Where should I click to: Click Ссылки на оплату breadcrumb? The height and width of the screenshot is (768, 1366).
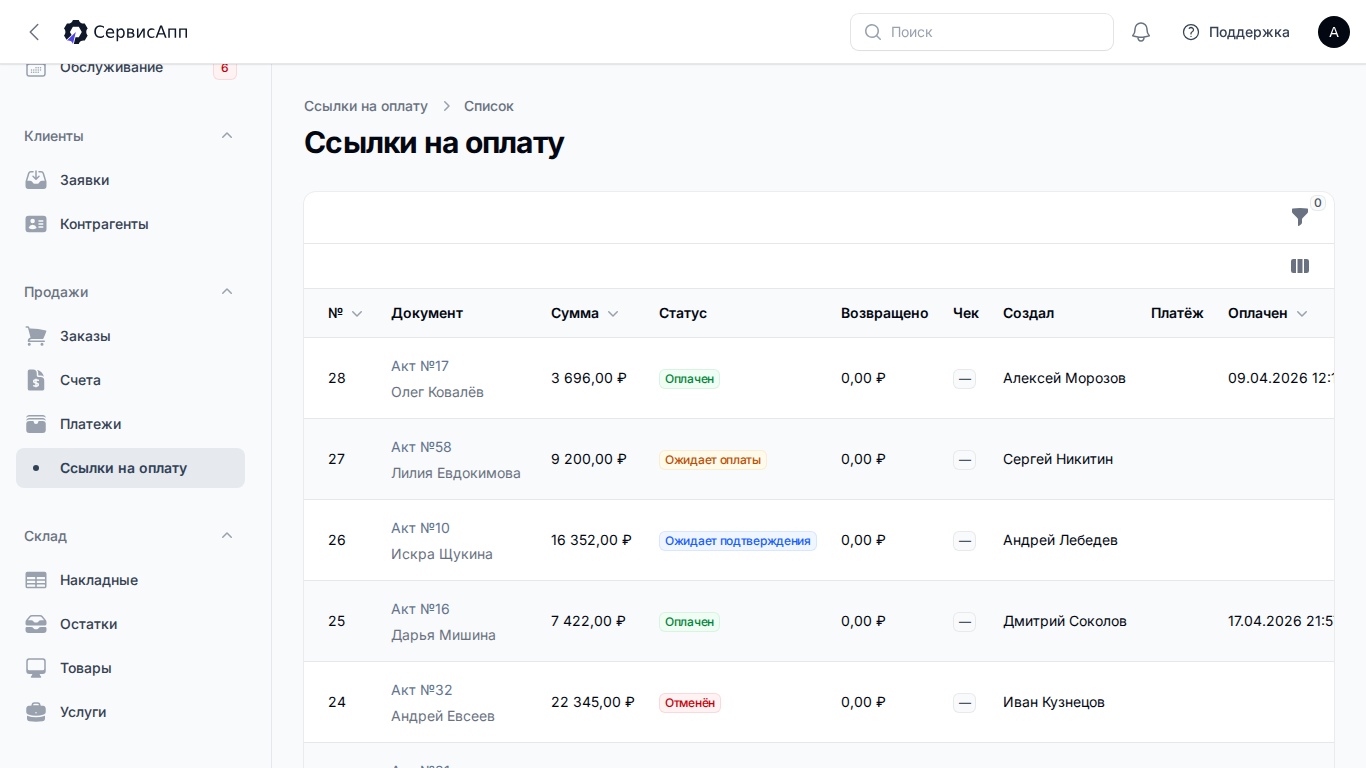point(366,106)
